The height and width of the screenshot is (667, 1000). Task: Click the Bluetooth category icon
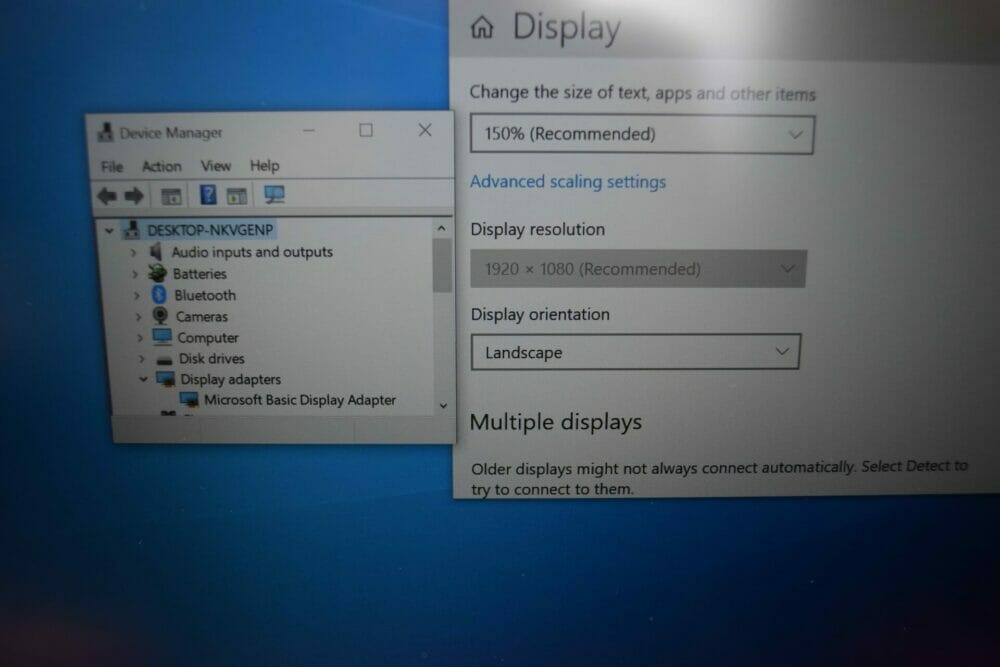click(159, 295)
